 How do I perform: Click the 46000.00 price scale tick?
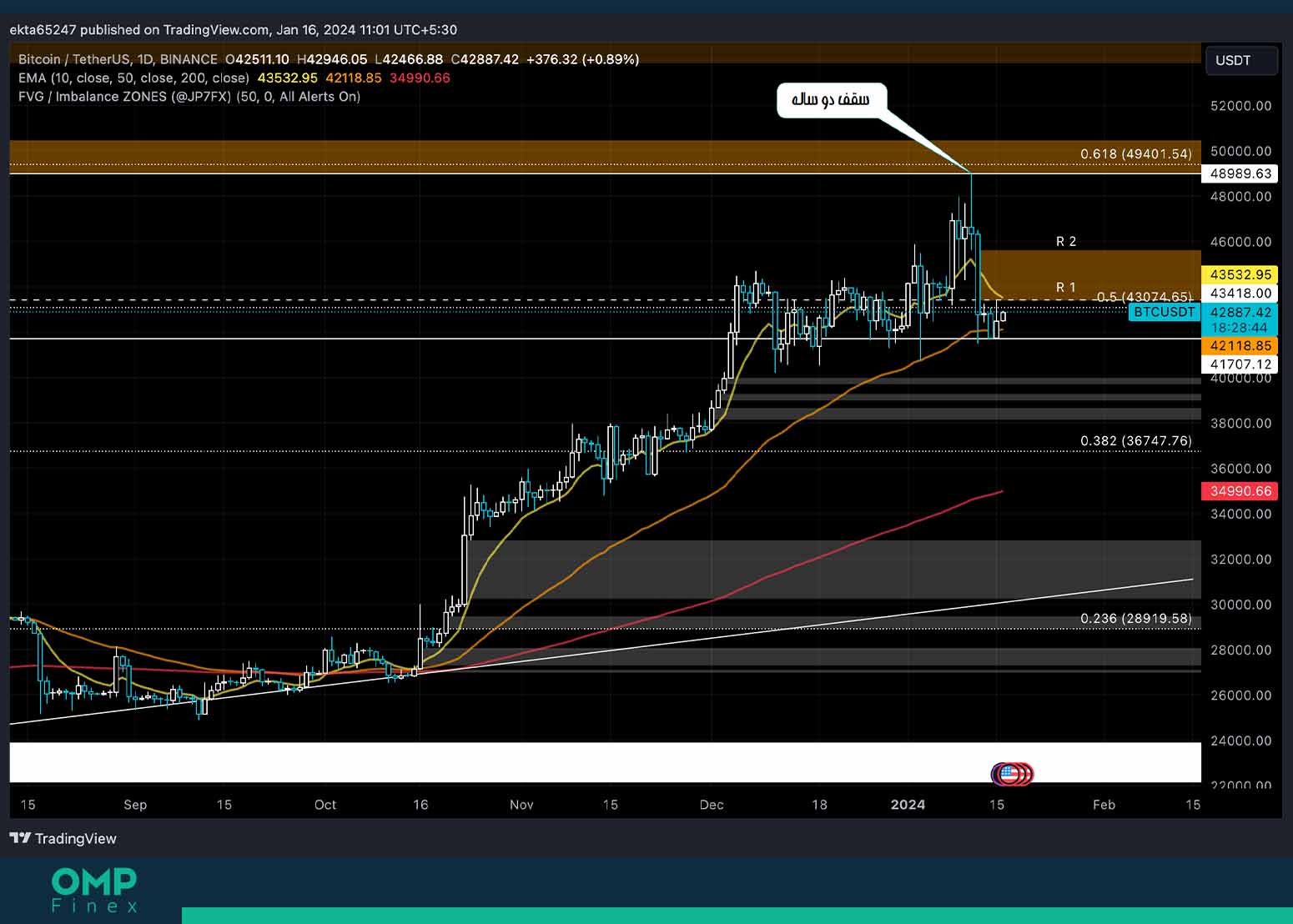[1241, 242]
